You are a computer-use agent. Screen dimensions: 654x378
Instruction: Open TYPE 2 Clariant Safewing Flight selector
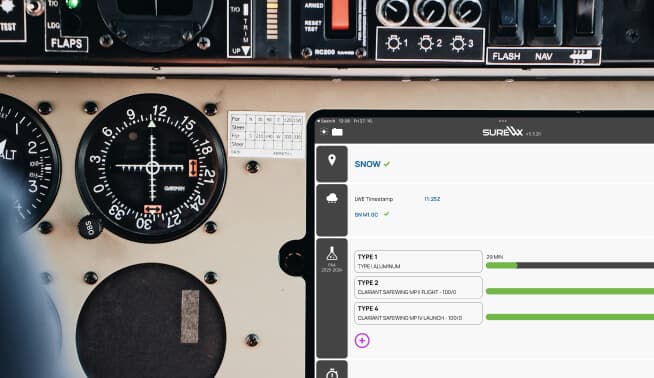tap(418, 287)
